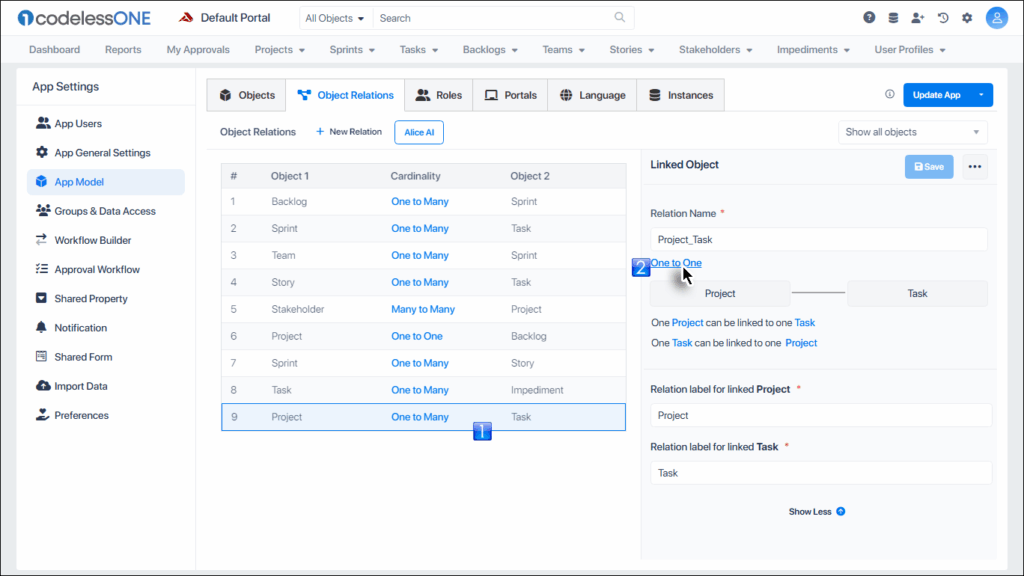The height and width of the screenshot is (576, 1024).
Task: Click the add user icon in header
Action: pyautogui.click(x=918, y=18)
